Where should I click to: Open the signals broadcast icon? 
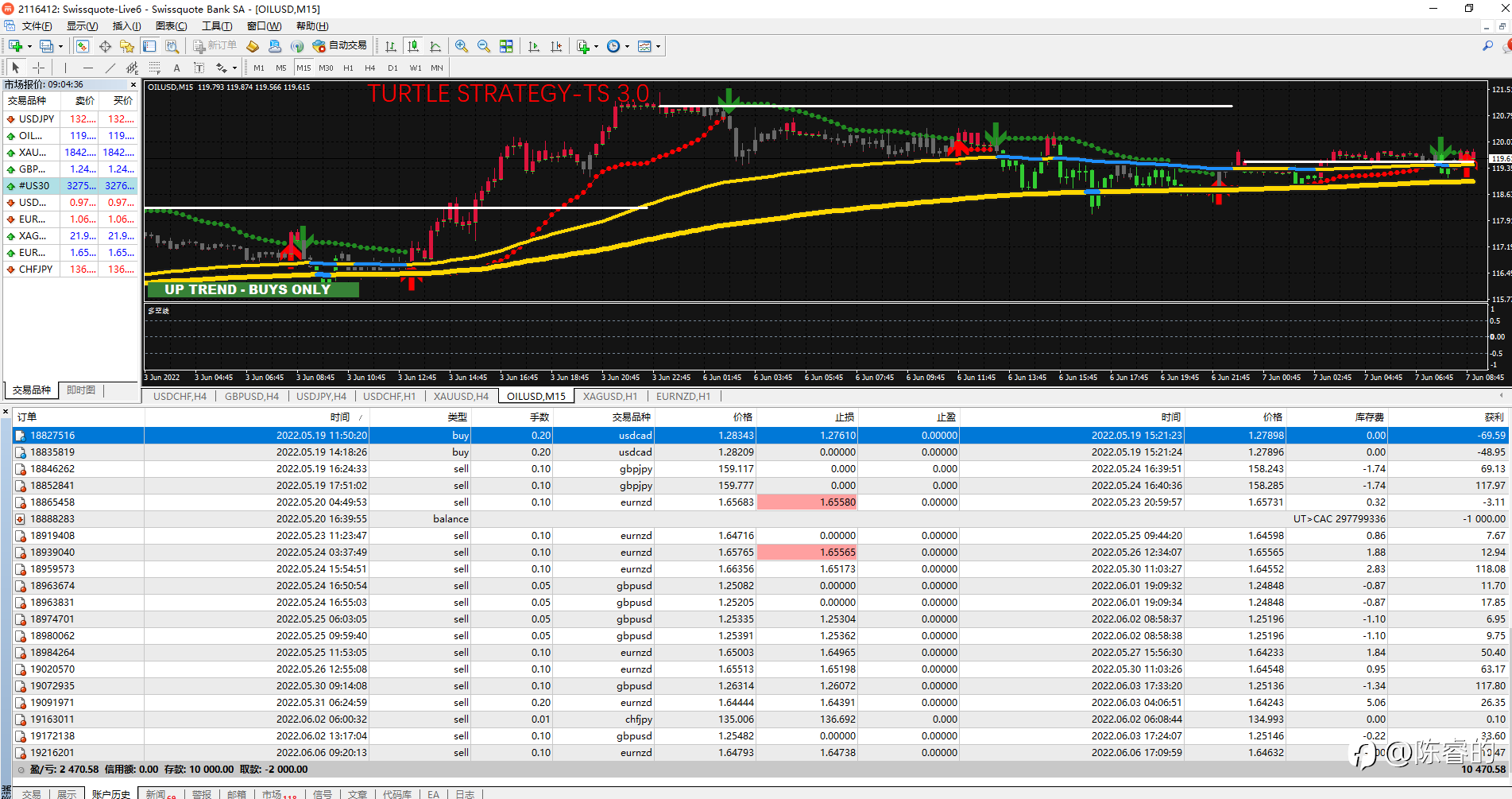pos(297,46)
